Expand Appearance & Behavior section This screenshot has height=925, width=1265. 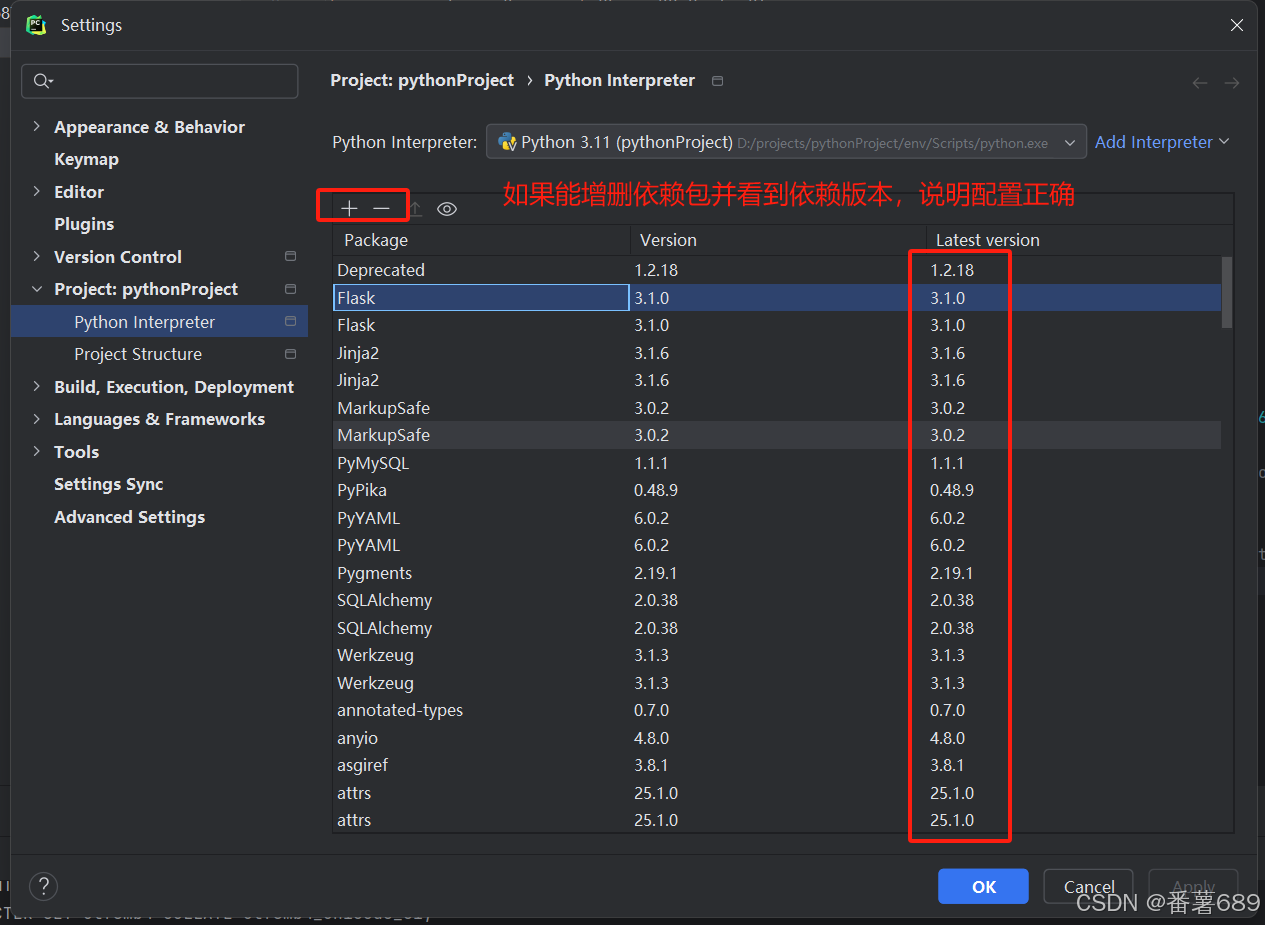click(x=37, y=127)
